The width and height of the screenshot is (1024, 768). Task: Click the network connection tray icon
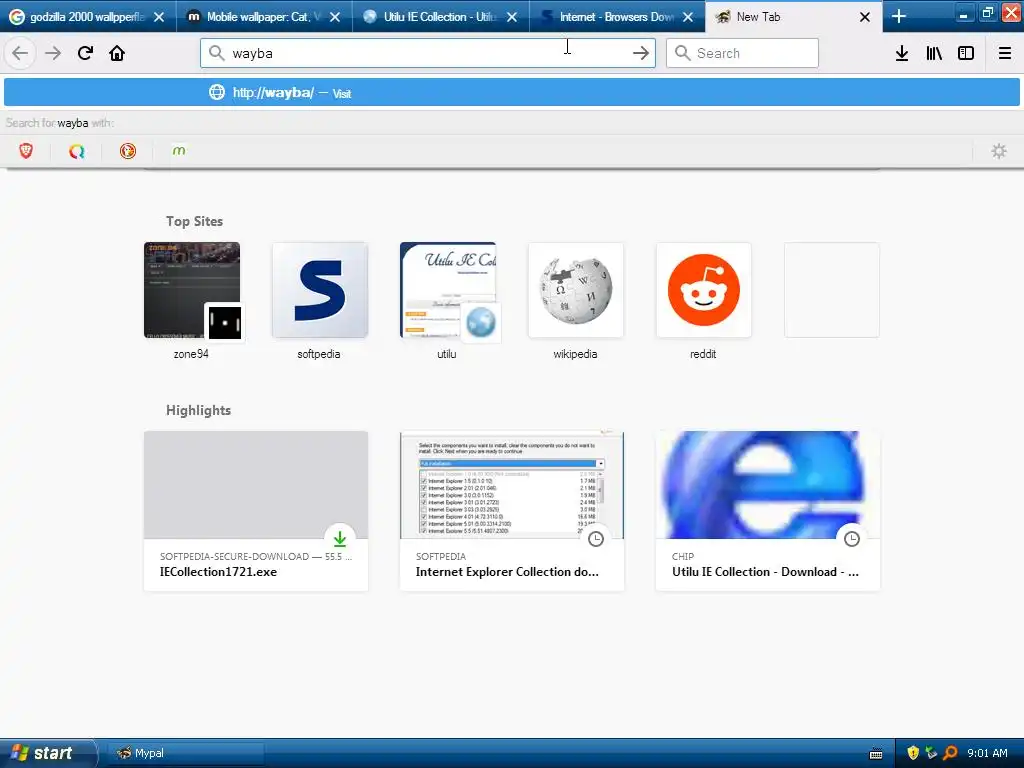(x=931, y=753)
